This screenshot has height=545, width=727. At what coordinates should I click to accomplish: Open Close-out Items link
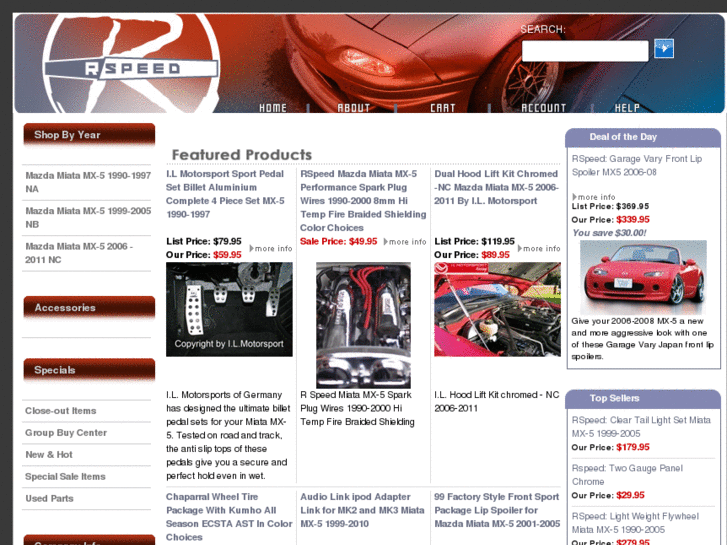click(61, 411)
